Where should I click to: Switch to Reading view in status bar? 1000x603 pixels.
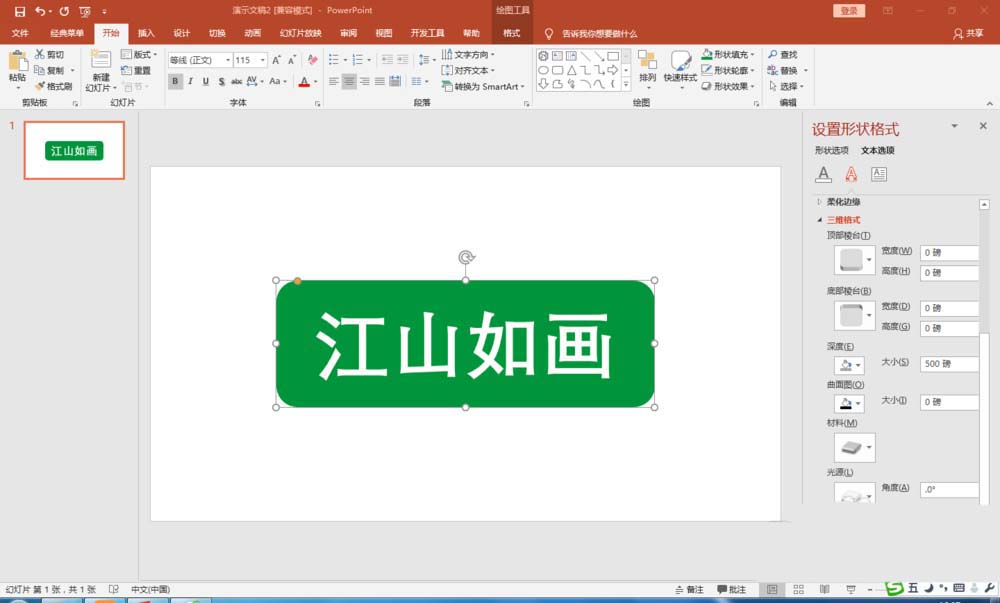pos(825,589)
